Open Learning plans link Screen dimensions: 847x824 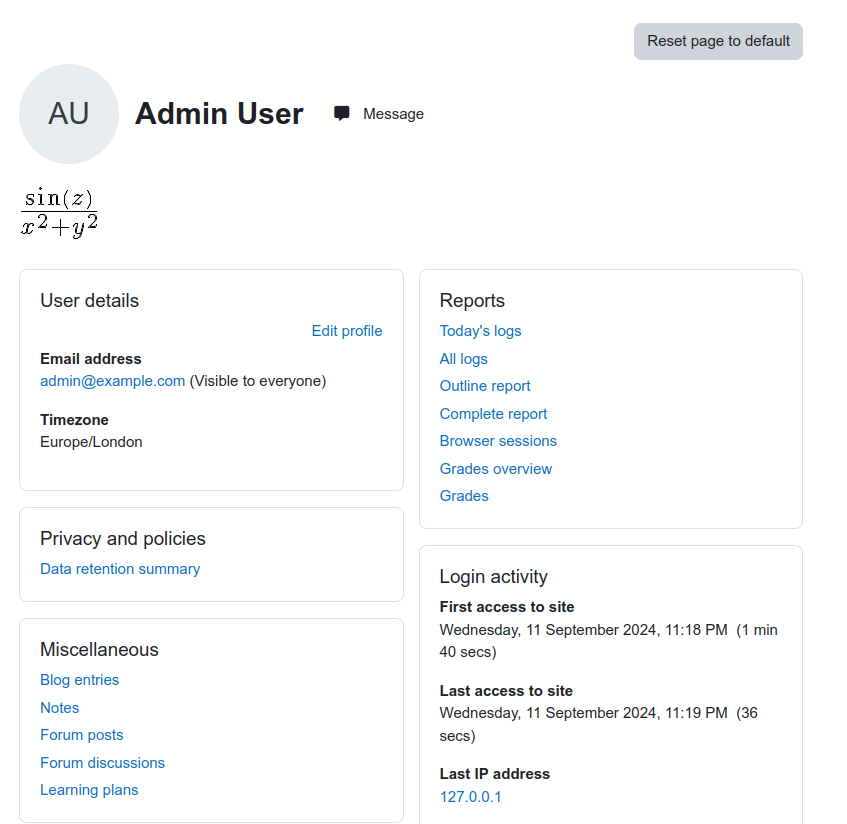(89, 790)
